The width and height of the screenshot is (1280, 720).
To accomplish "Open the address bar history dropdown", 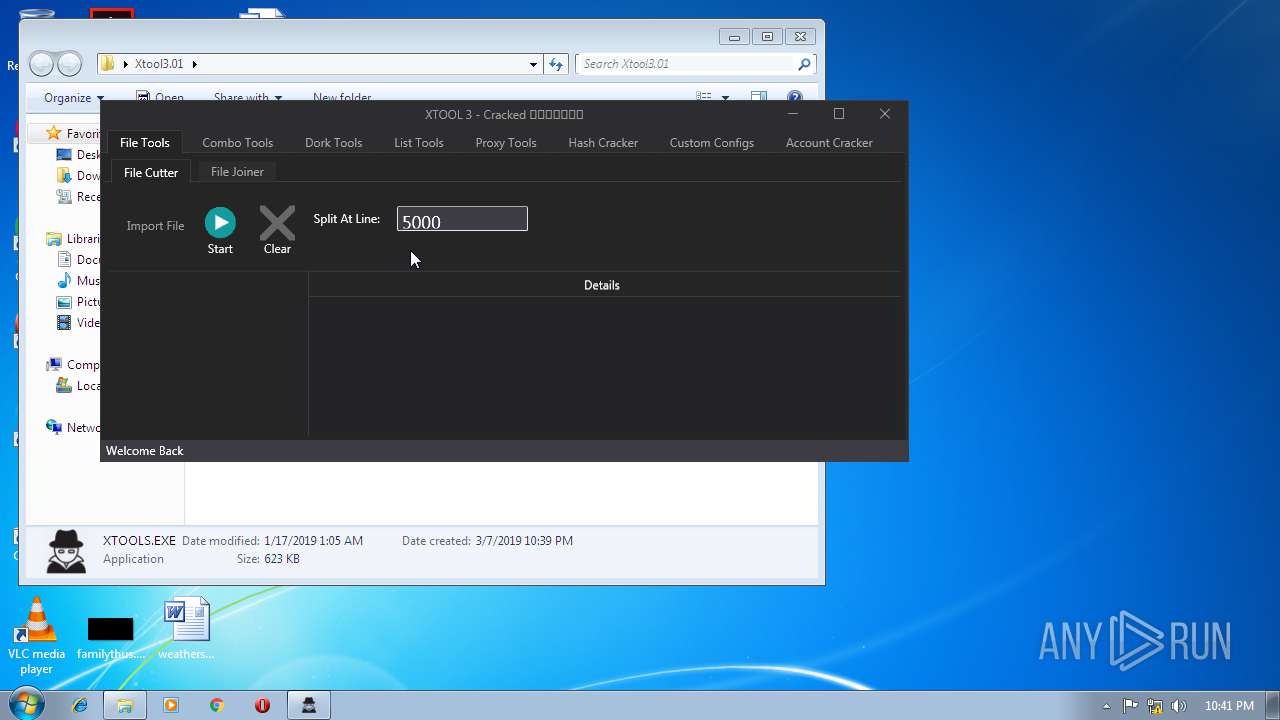I will [x=533, y=64].
